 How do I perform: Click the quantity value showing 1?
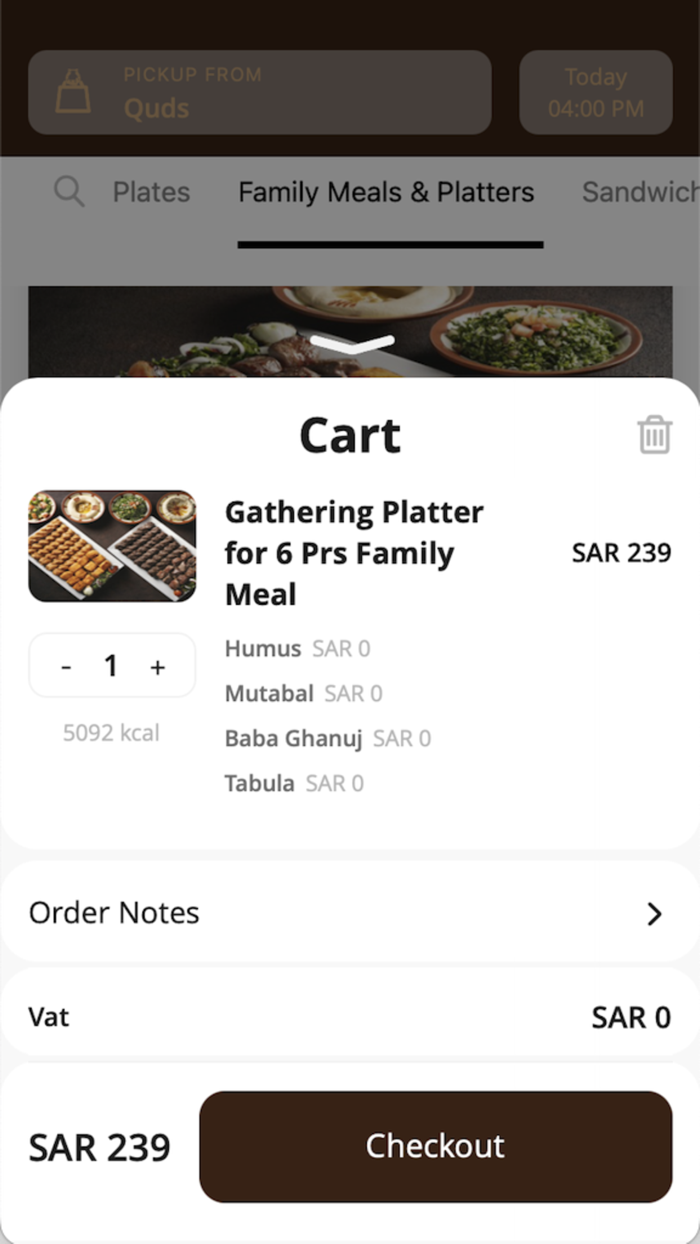[111, 665]
